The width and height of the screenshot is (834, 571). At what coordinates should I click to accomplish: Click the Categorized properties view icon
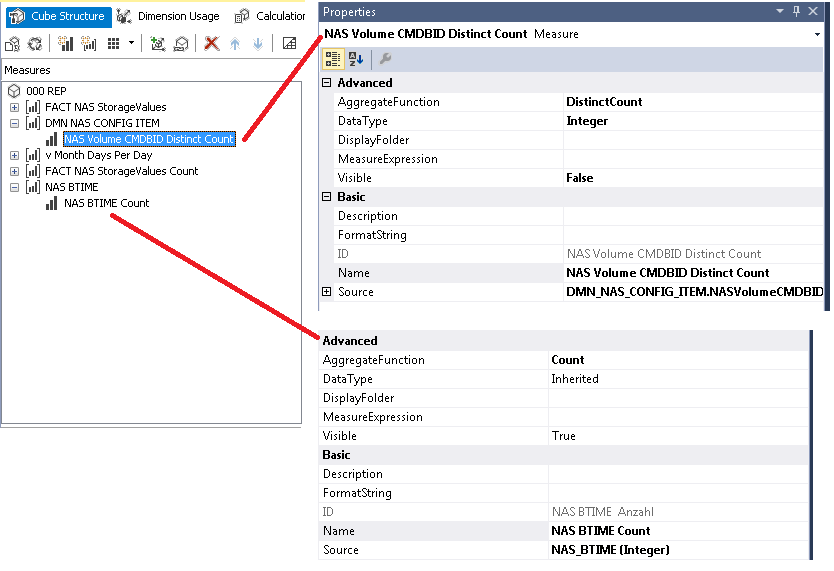[x=333, y=58]
